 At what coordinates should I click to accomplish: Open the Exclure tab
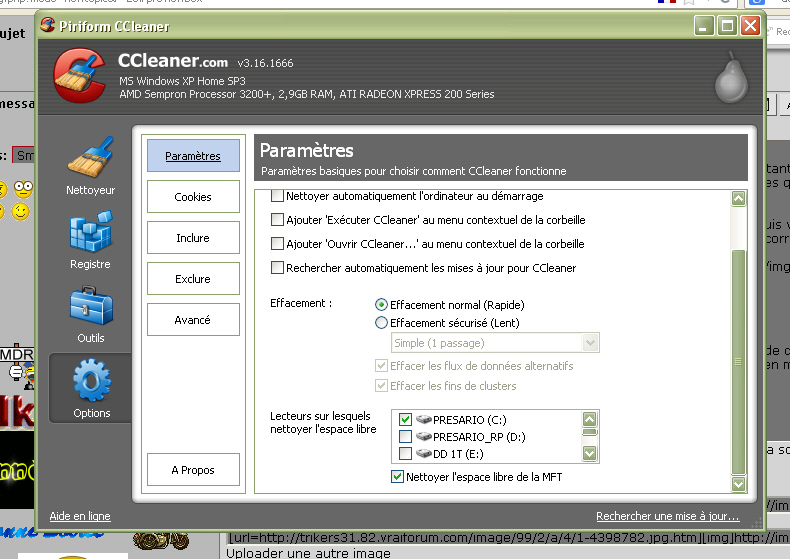click(x=193, y=278)
